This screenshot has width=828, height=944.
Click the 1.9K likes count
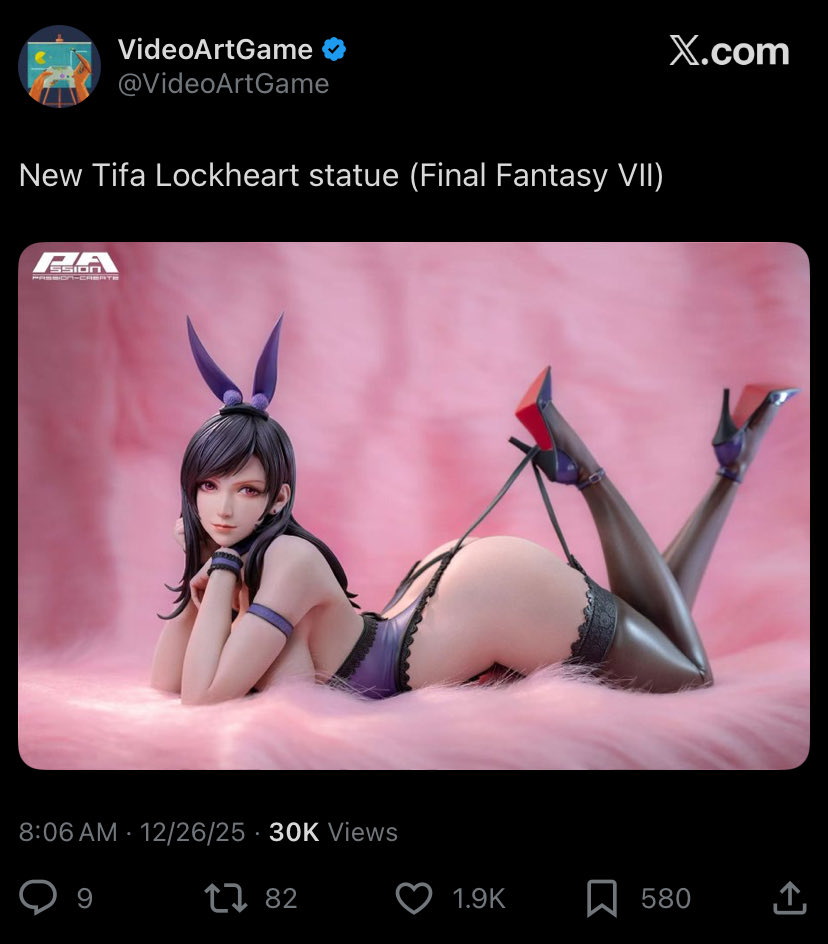coord(479,898)
